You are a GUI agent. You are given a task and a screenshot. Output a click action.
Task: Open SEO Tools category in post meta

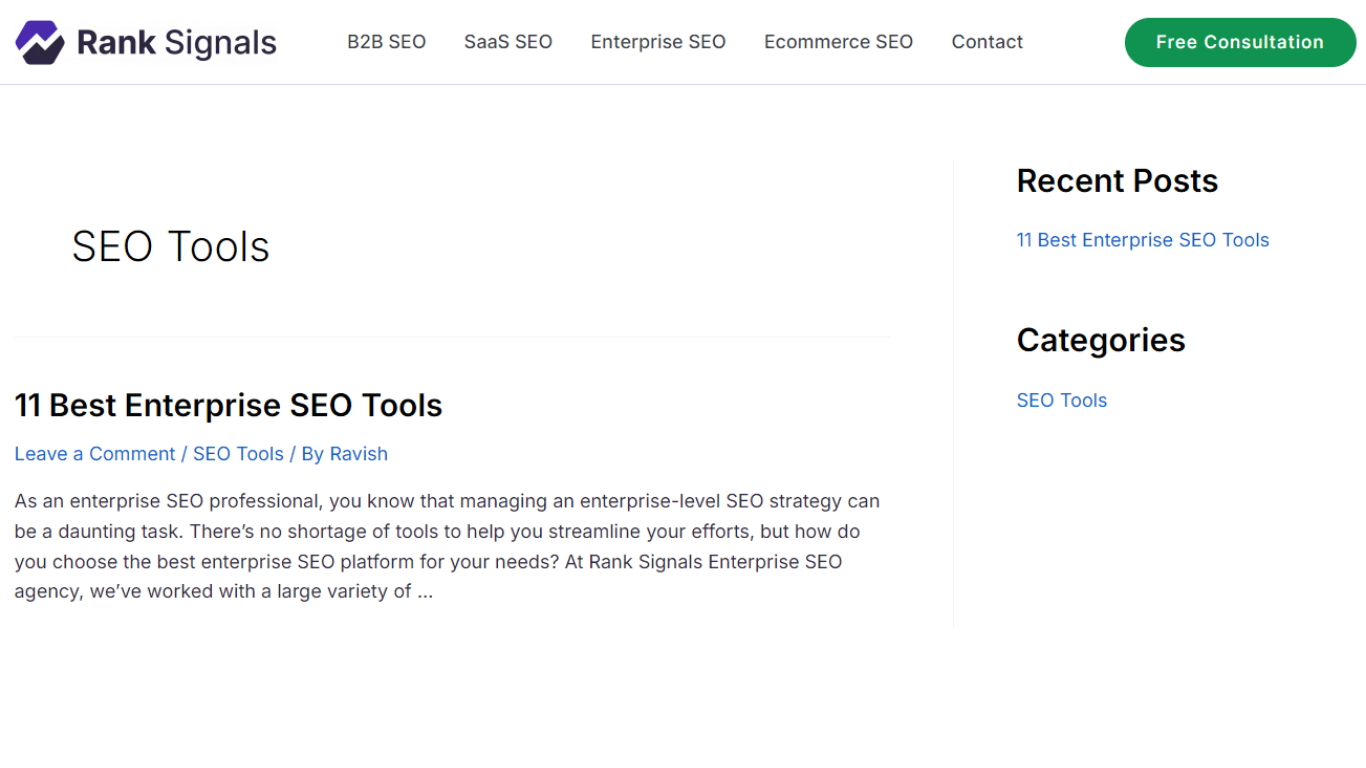238,454
